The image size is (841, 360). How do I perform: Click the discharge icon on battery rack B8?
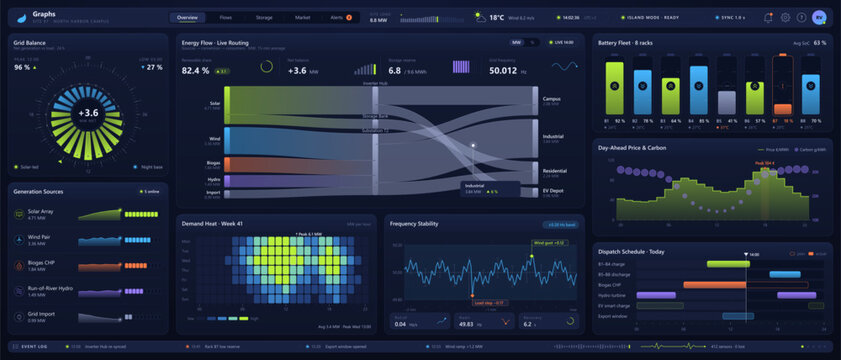point(810,86)
